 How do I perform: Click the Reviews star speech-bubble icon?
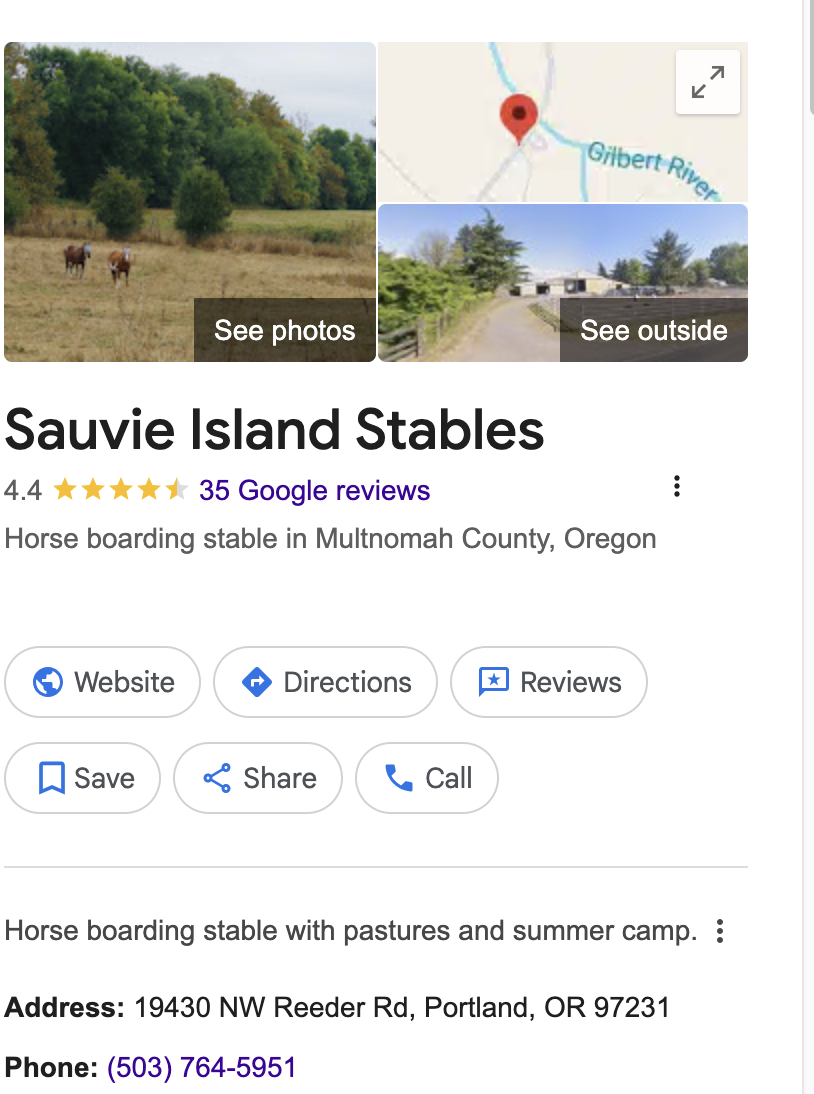point(494,682)
